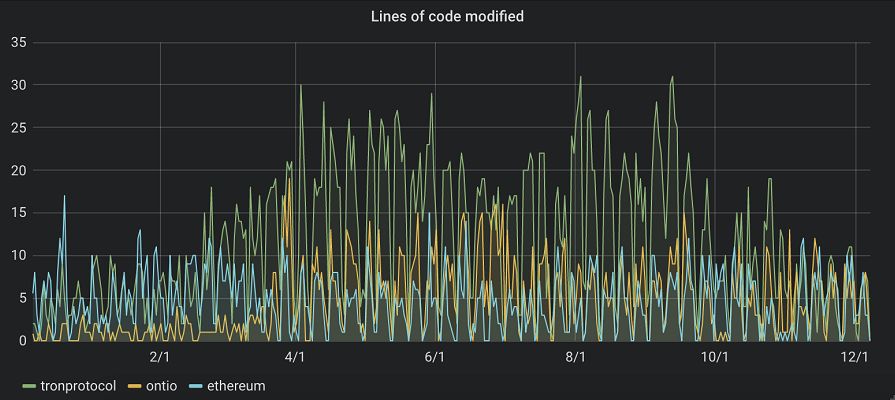This screenshot has width=895, height=400.
Task: Click the 2/1 x-axis date label
Action: pos(159,357)
